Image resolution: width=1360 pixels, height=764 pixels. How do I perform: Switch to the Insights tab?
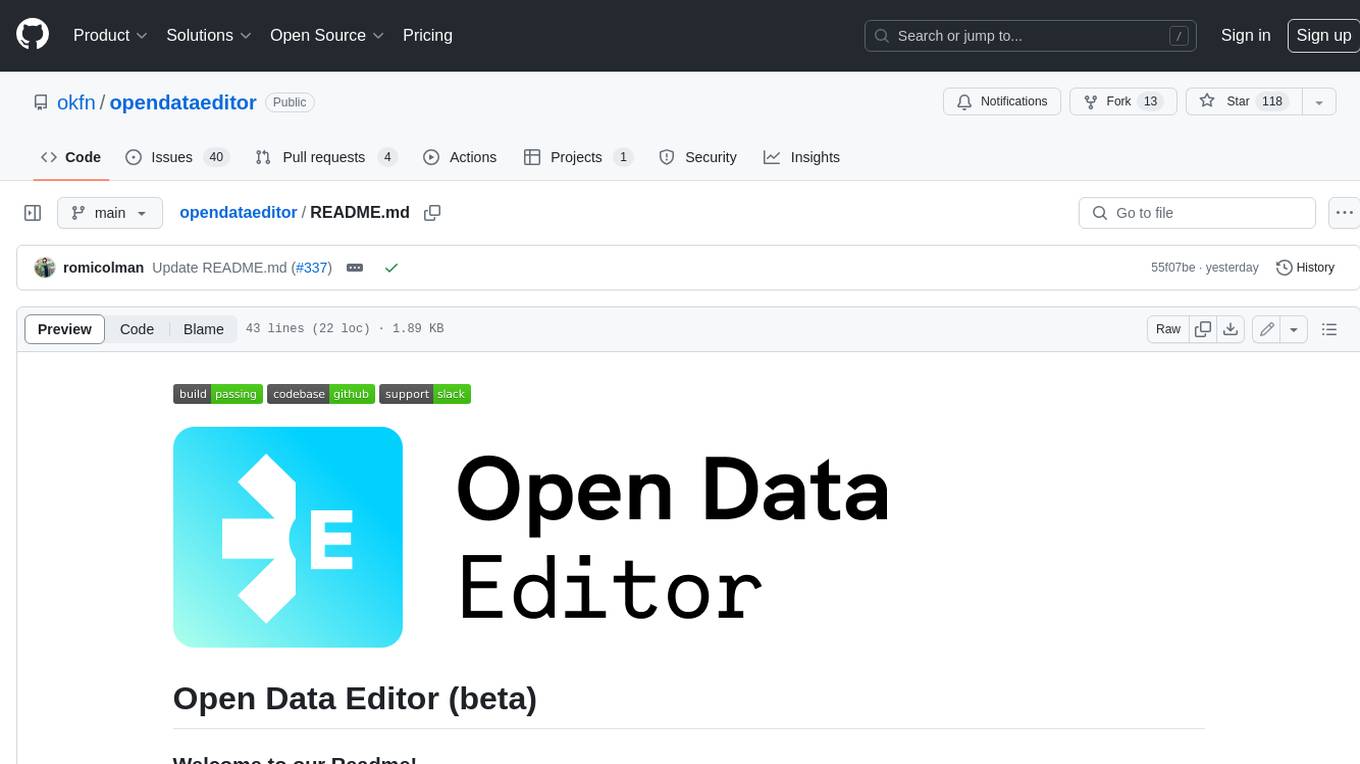[802, 157]
